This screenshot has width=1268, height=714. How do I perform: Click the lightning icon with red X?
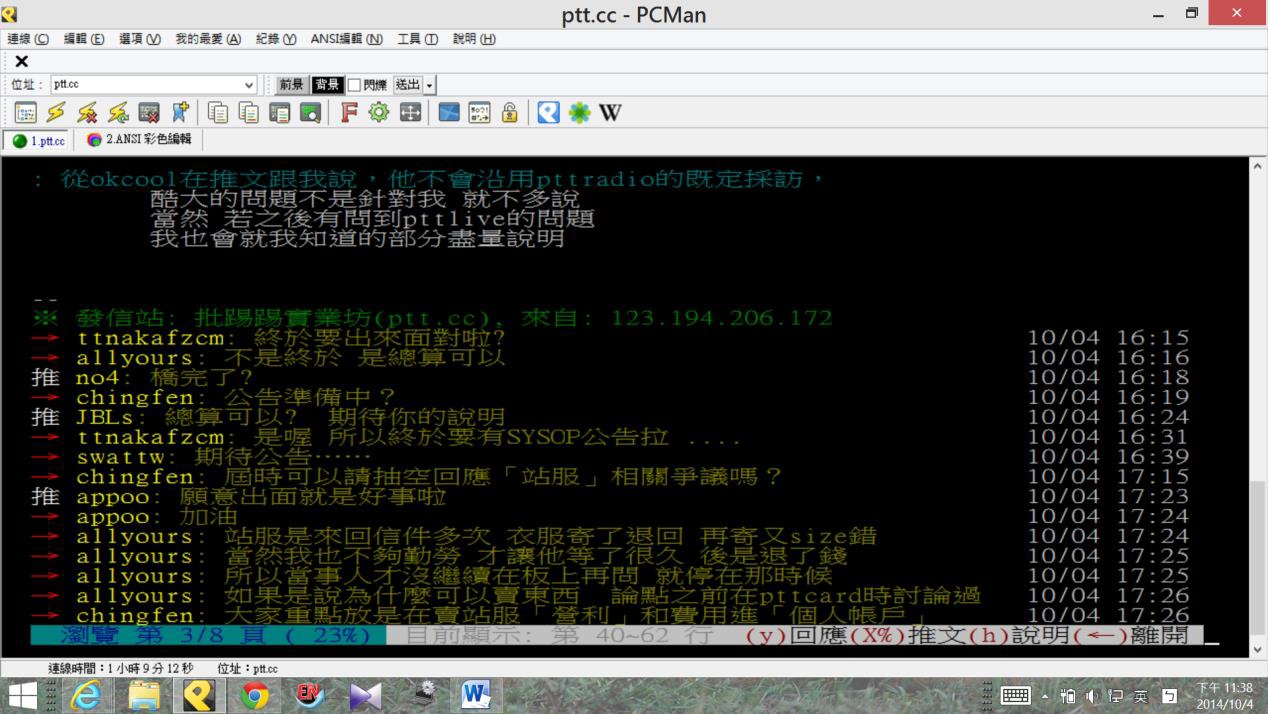click(87, 112)
